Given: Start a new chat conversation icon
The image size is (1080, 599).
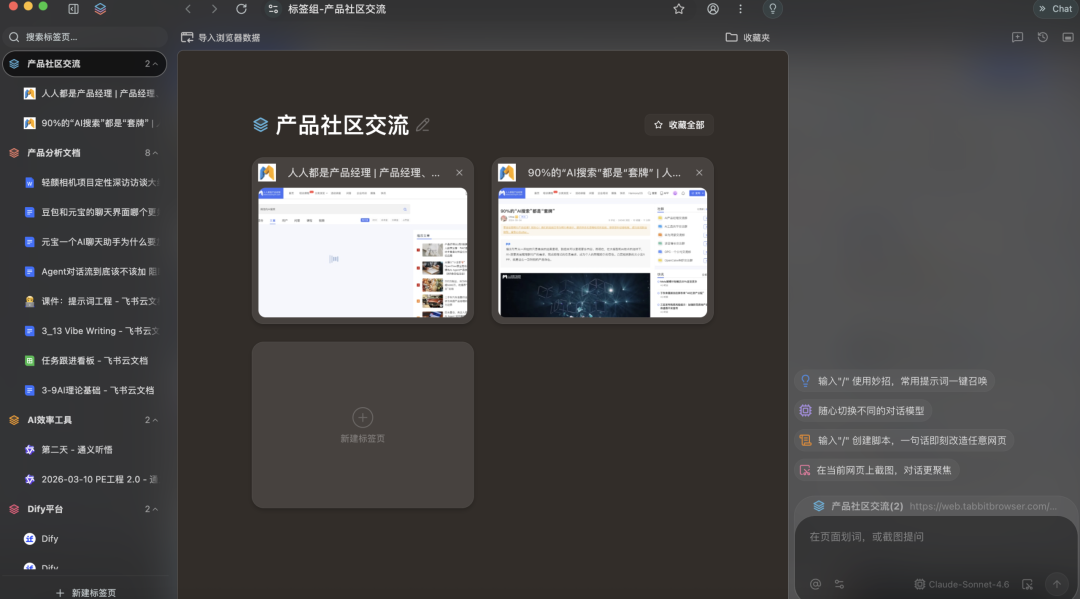Looking at the screenshot, I should click(x=1017, y=37).
